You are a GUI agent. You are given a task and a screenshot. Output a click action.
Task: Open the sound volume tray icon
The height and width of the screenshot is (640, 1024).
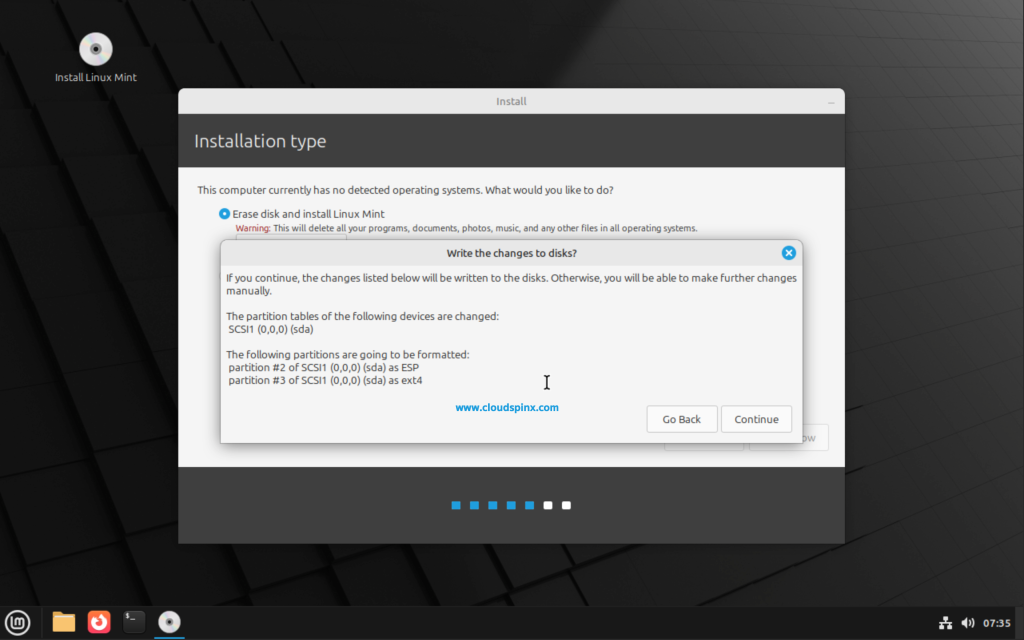(x=968, y=623)
